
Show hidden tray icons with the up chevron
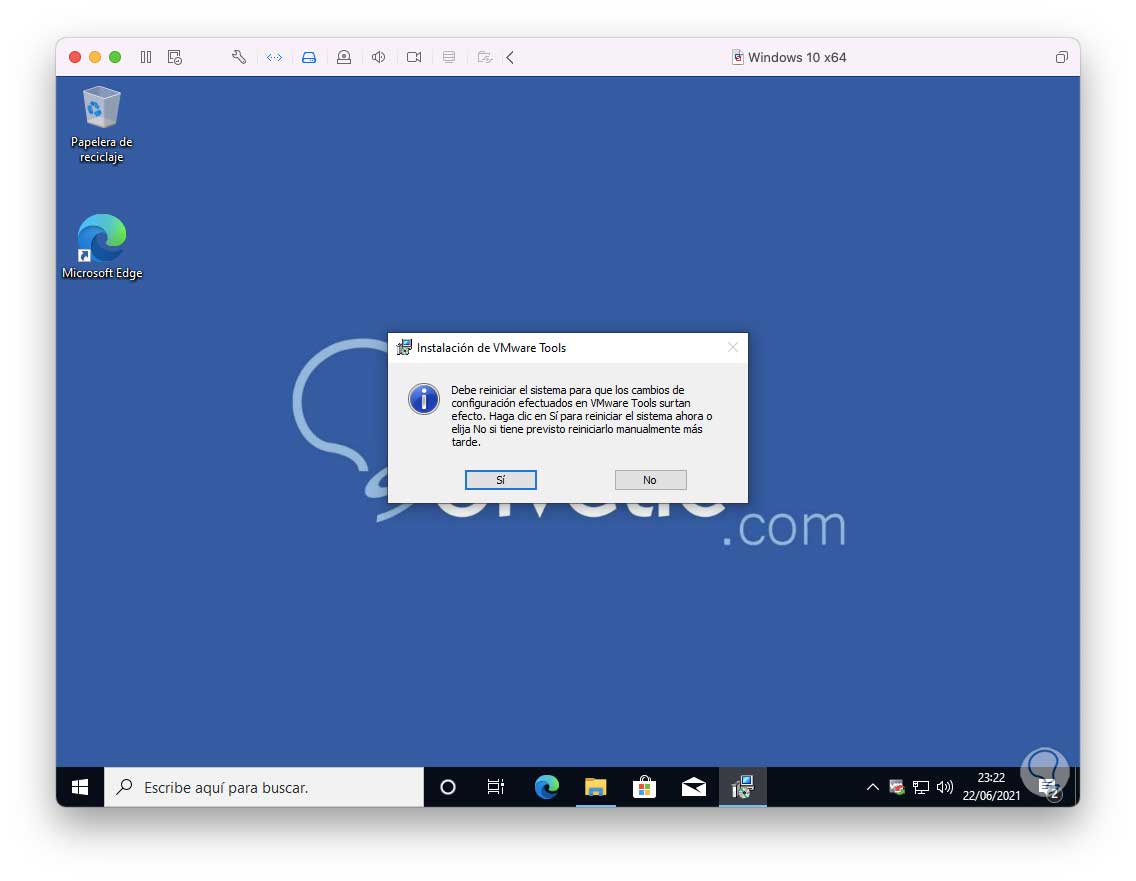click(873, 787)
